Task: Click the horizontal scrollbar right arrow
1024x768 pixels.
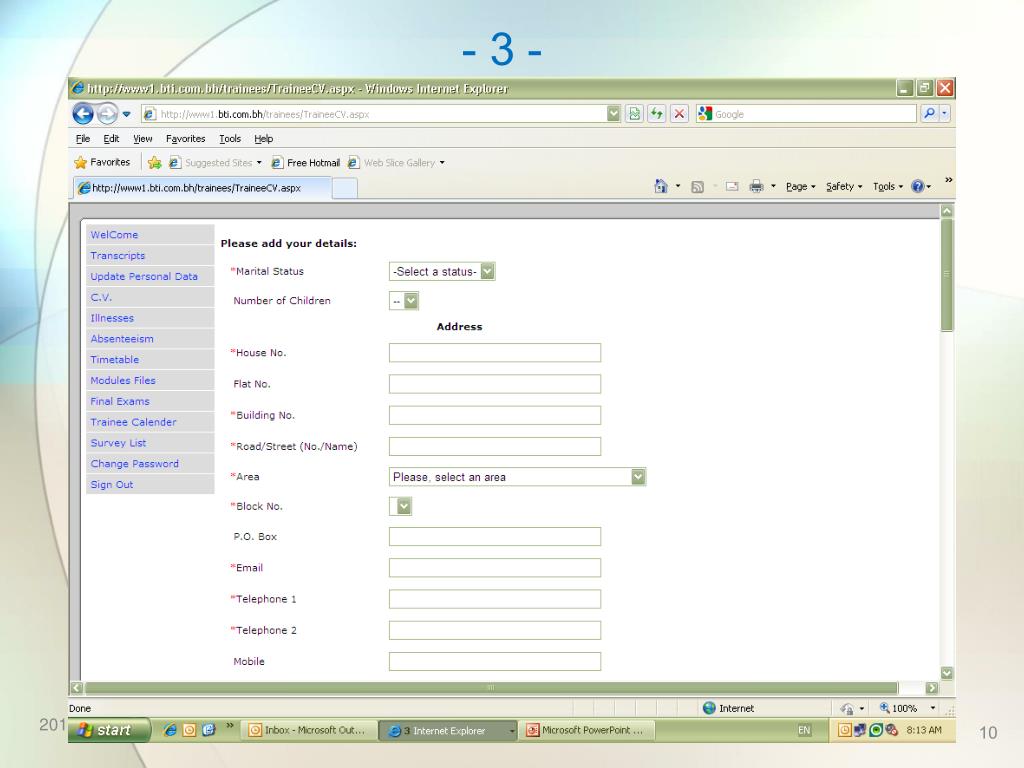Action: coord(932,688)
